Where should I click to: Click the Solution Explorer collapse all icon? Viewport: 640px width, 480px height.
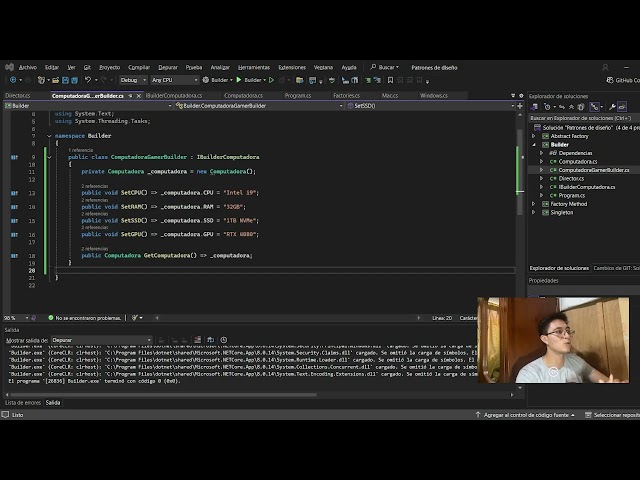(x=571, y=107)
